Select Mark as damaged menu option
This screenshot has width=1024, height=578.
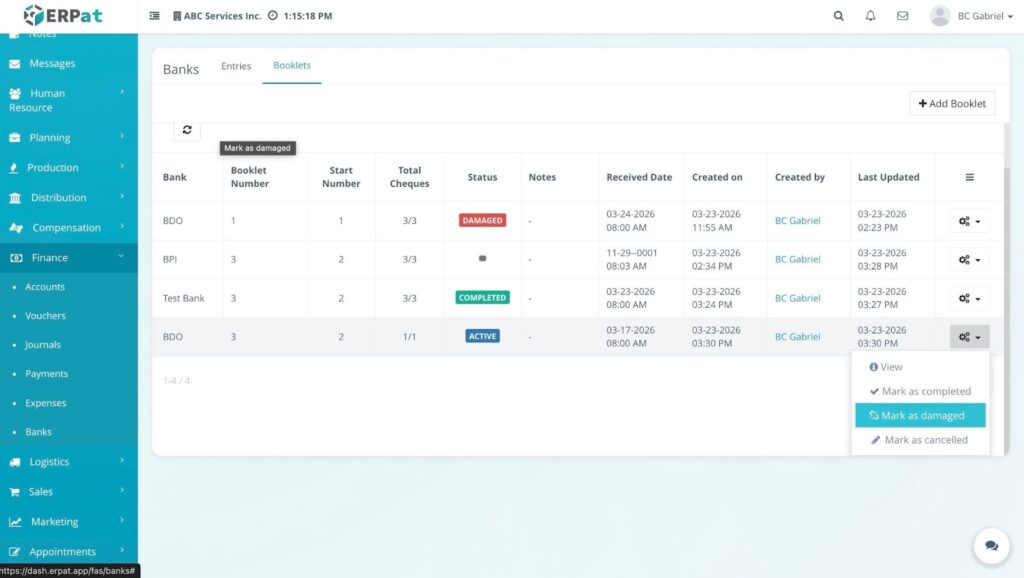point(920,416)
